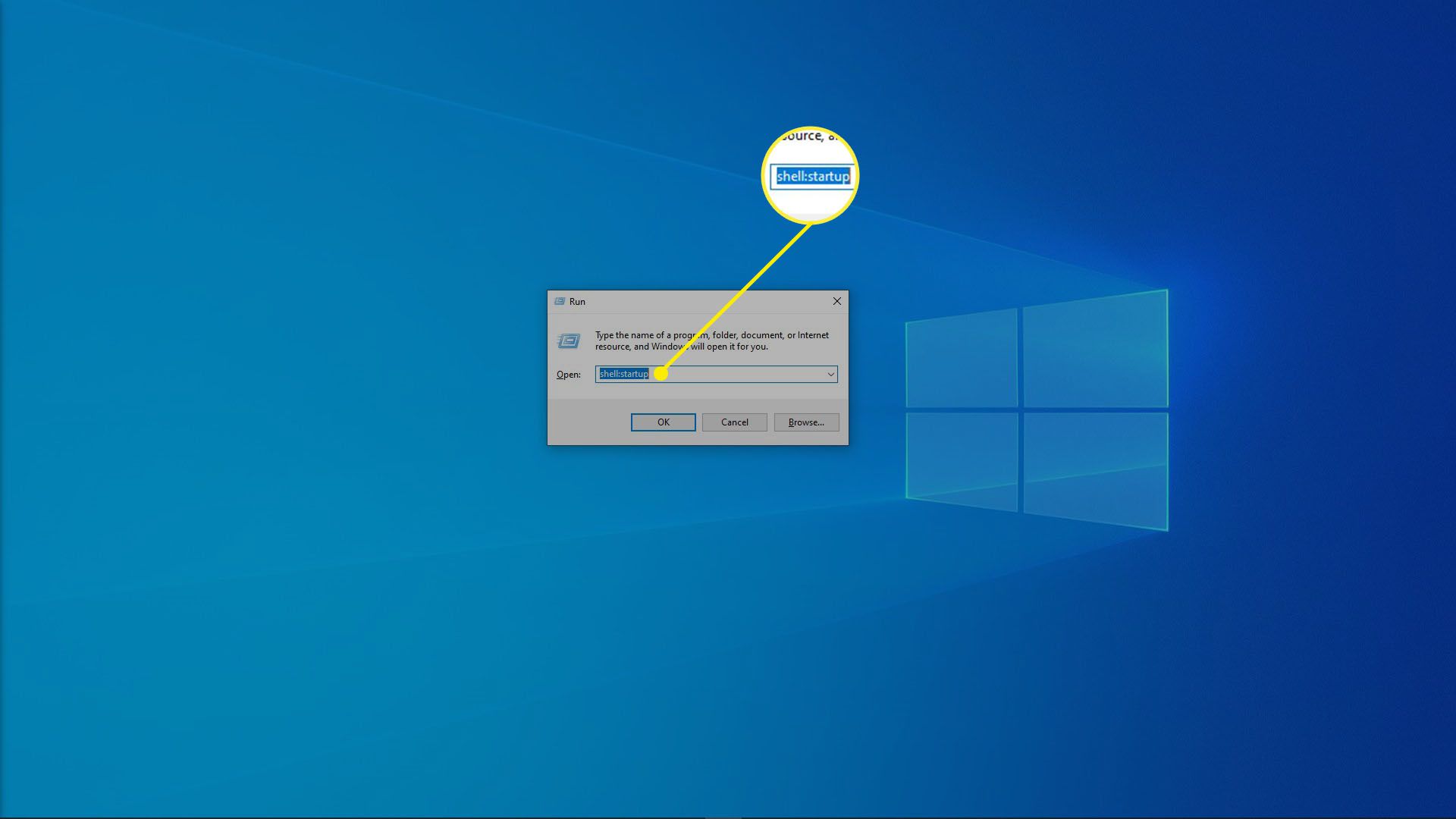1456x819 pixels.
Task: Click the Run program icon beside the instructions
Action: [x=568, y=340]
